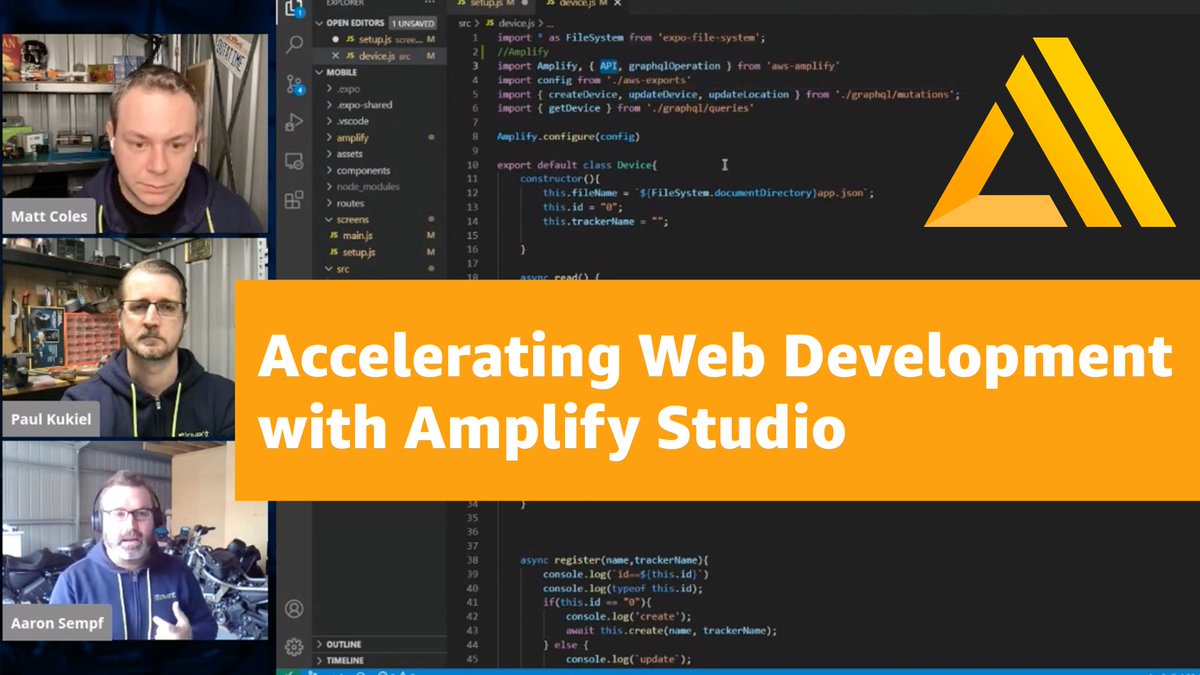The height and width of the screenshot is (675, 1200).
Task: Switch to the device.js editor tab
Action: pyautogui.click(x=584, y=4)
